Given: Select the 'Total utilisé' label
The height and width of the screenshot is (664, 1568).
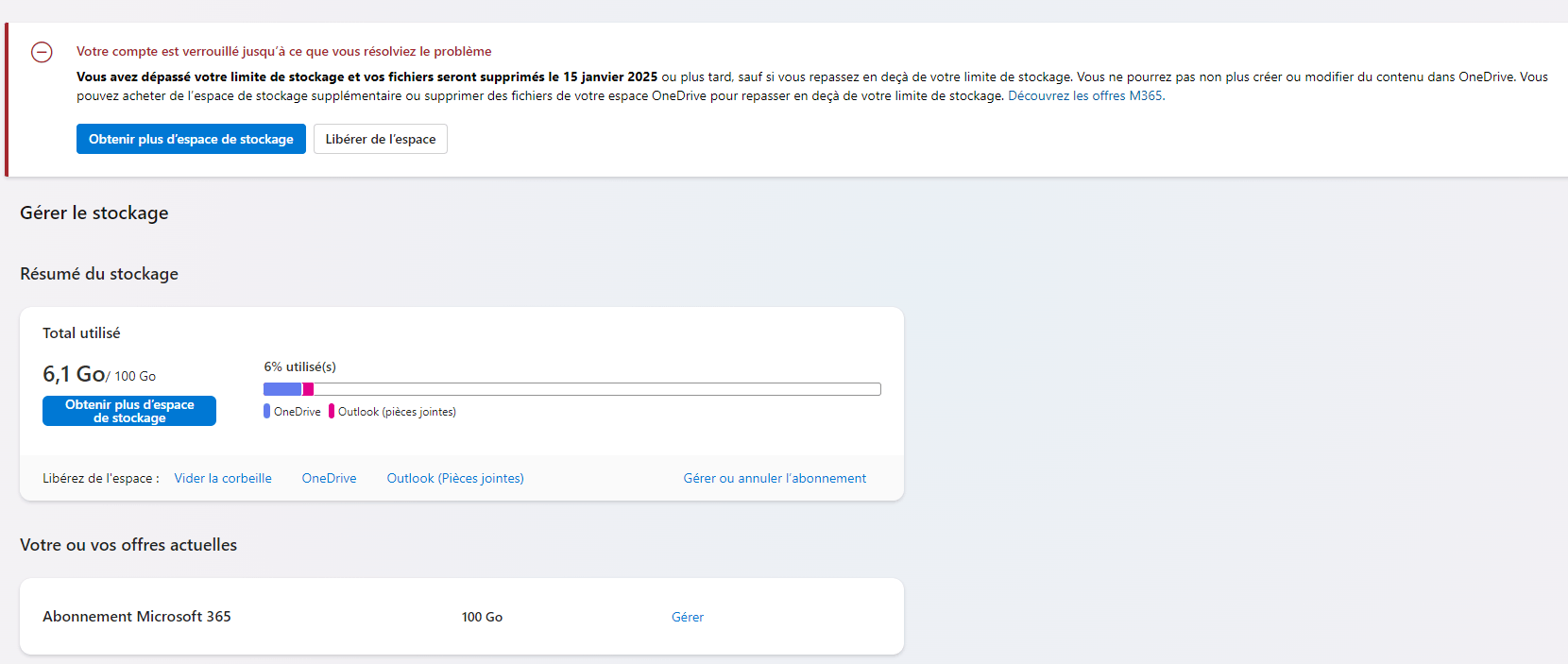Looking at the screenshot, I should [81, 332].
